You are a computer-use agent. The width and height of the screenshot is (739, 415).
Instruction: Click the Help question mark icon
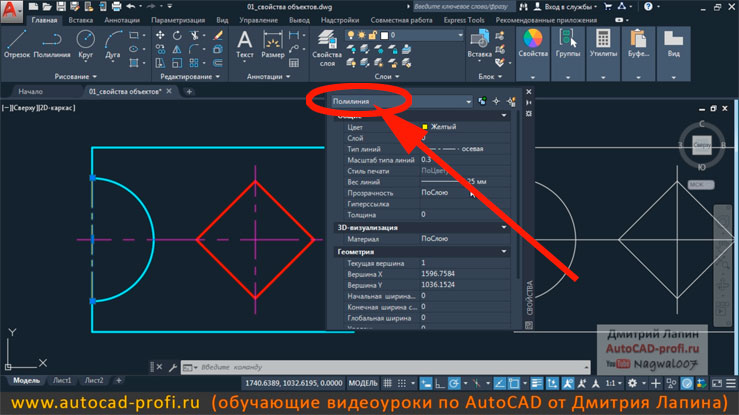(x=649, y=7)
